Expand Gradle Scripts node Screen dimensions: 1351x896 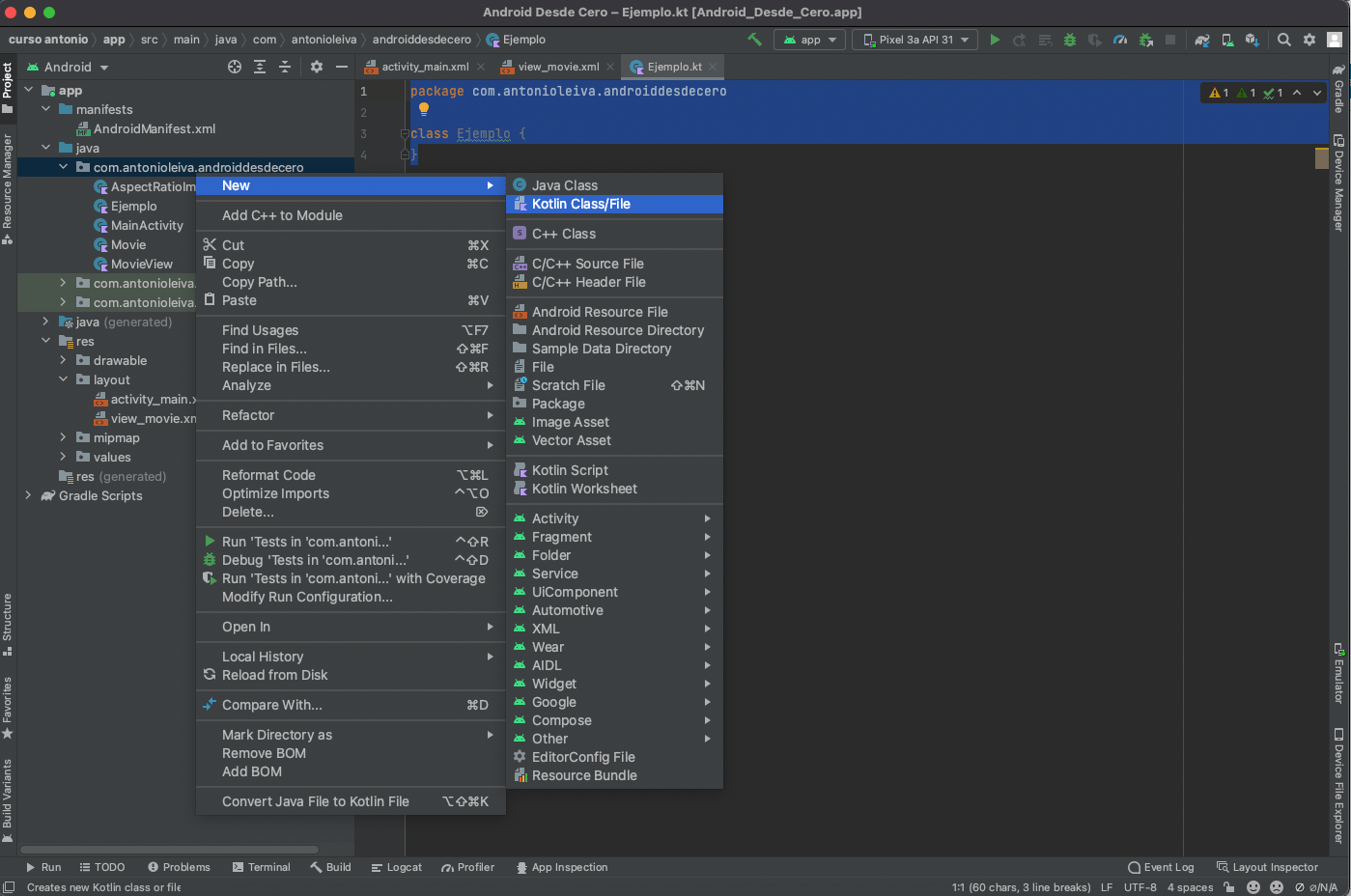click(x=28, y=495)
